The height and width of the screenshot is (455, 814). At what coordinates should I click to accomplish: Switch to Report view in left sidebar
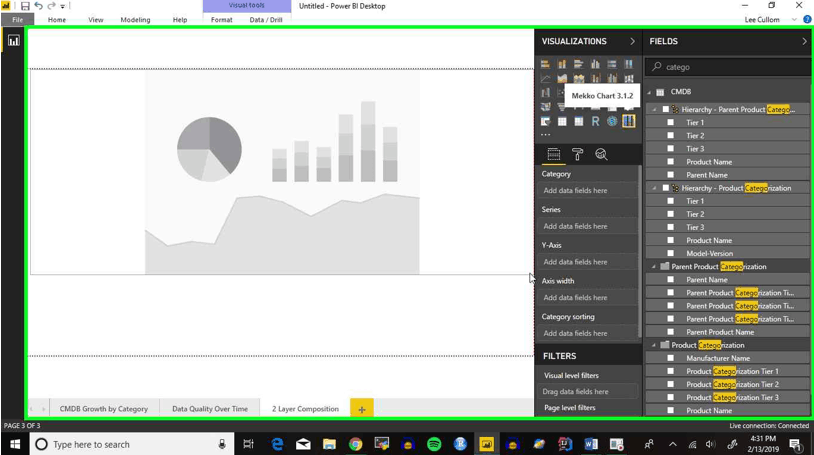tap(13, 41)
